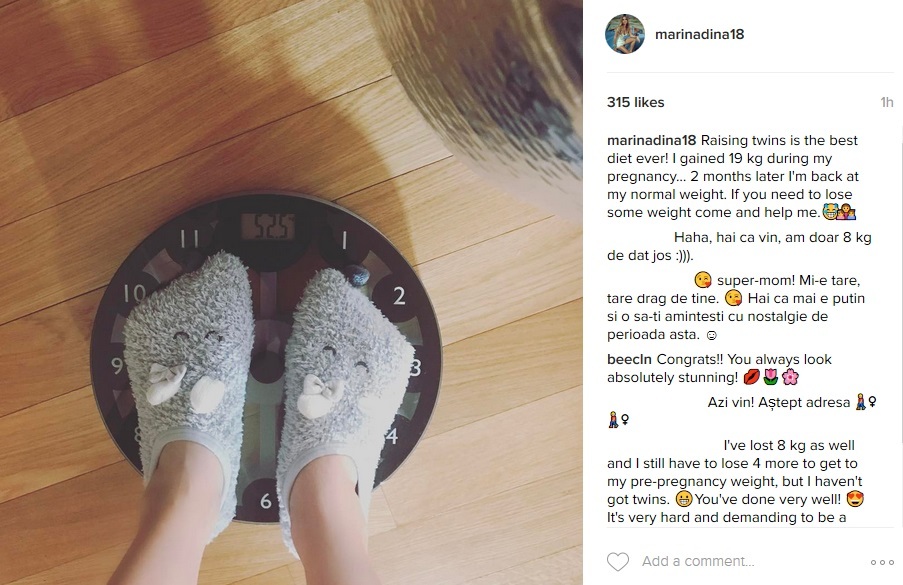The height and width of the screenshot is (585, 903).
Task: Click the scale photo on the left
Action: 291,292
